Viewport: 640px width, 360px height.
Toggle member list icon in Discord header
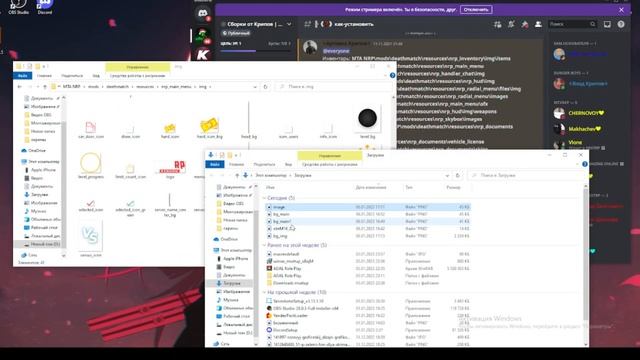click(x=538, y=24)
